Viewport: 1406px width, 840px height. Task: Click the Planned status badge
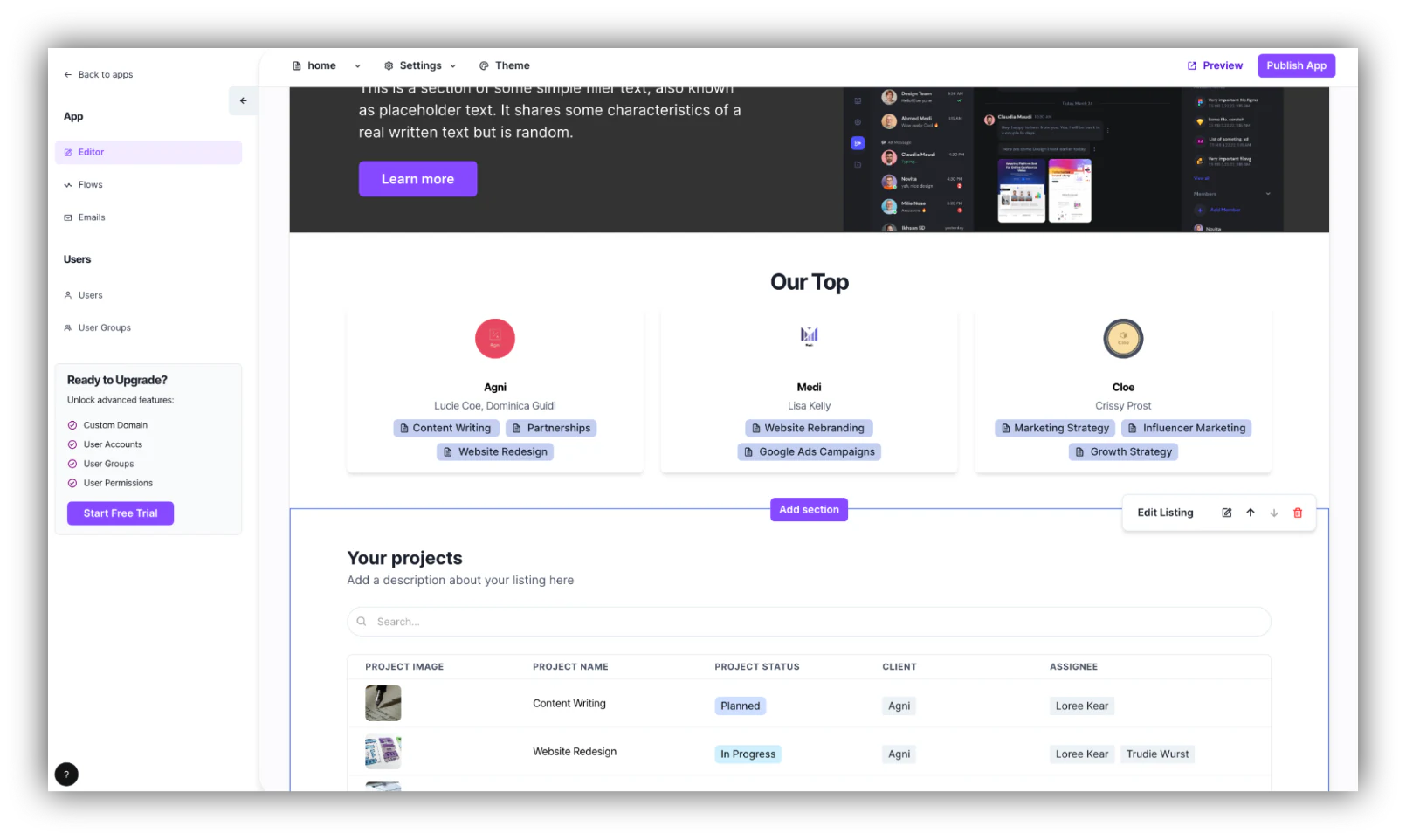tap(741, 706)
